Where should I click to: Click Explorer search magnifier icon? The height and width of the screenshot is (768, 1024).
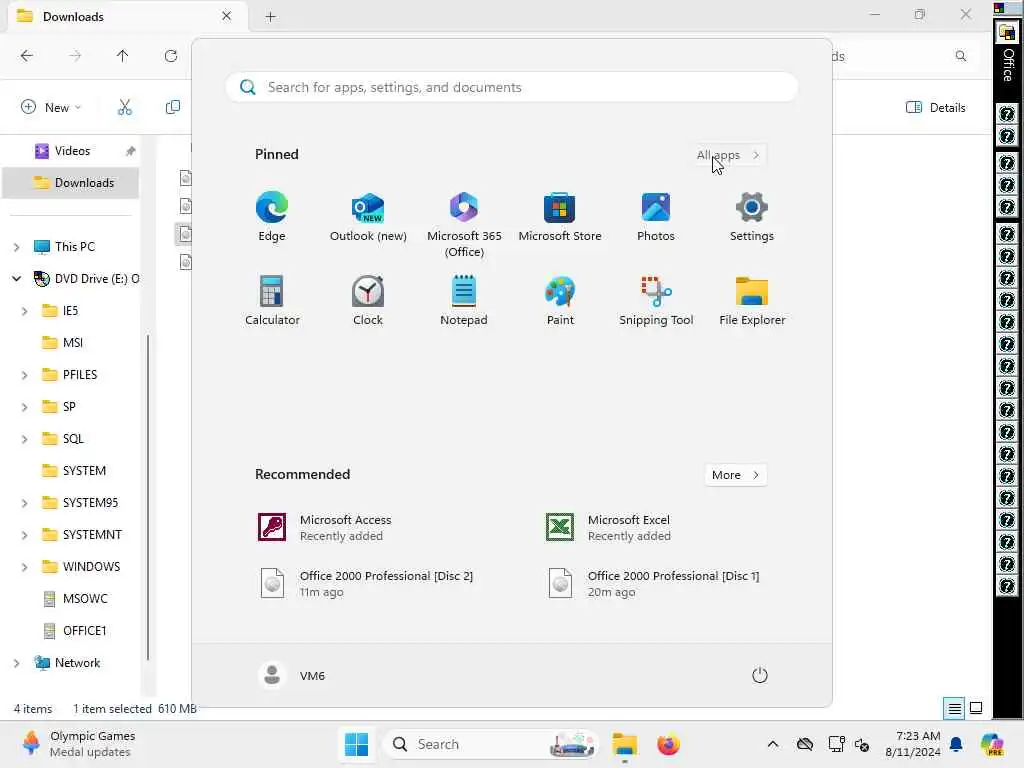pyautogui.click(x=961, y=56)
